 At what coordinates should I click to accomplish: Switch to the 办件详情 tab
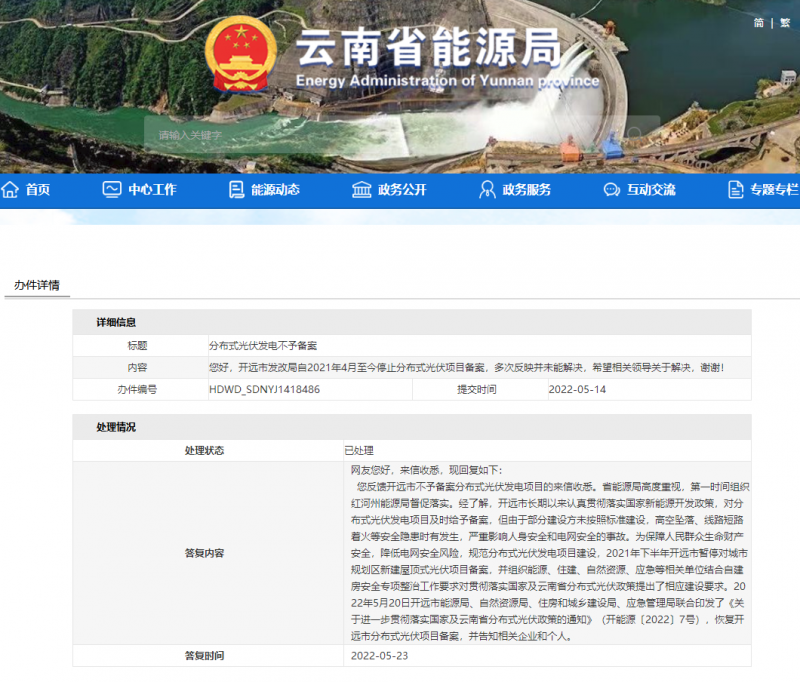[x=36, y=285]
